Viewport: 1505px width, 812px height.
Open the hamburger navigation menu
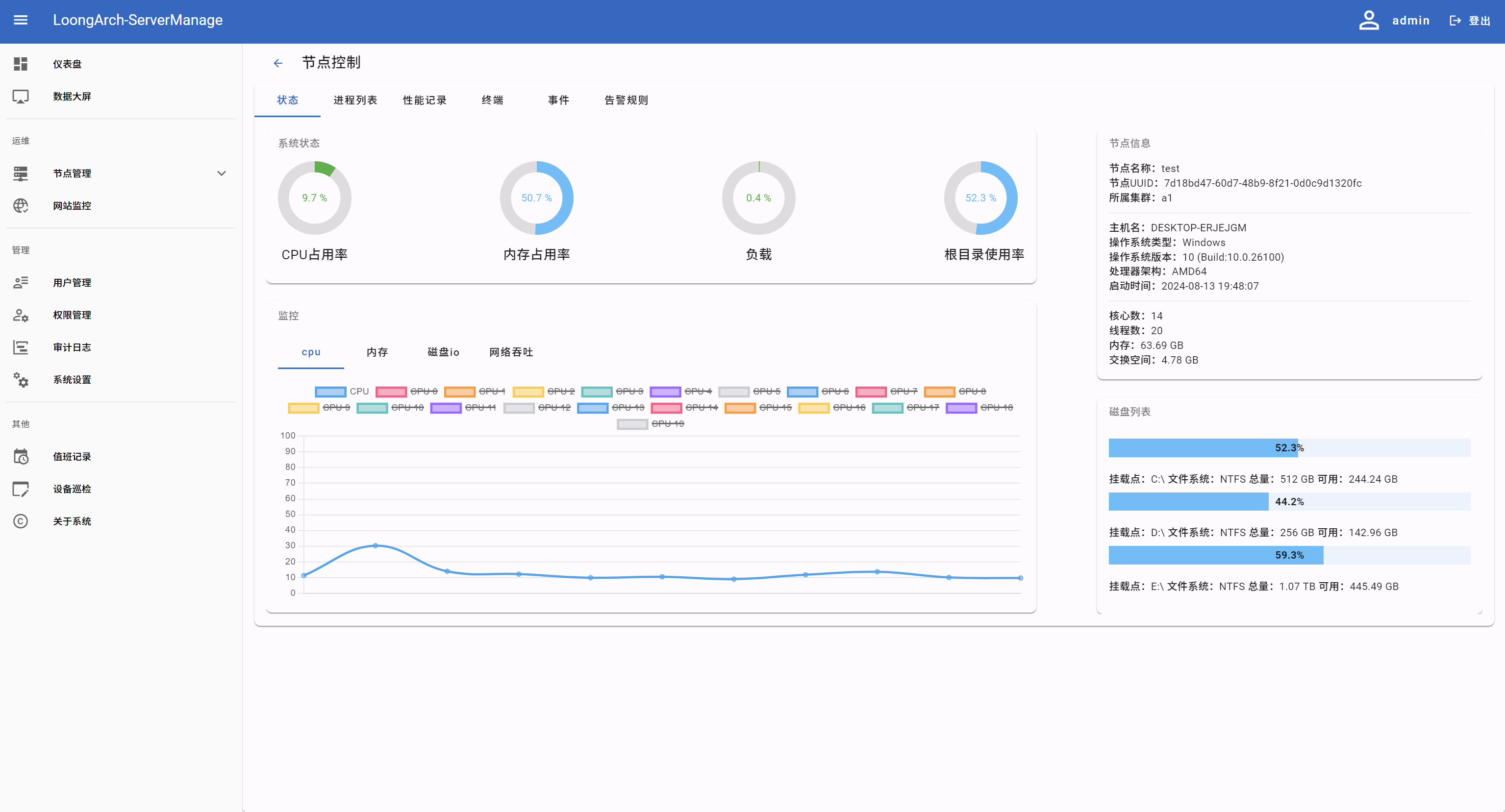click(x=21, y=21)
